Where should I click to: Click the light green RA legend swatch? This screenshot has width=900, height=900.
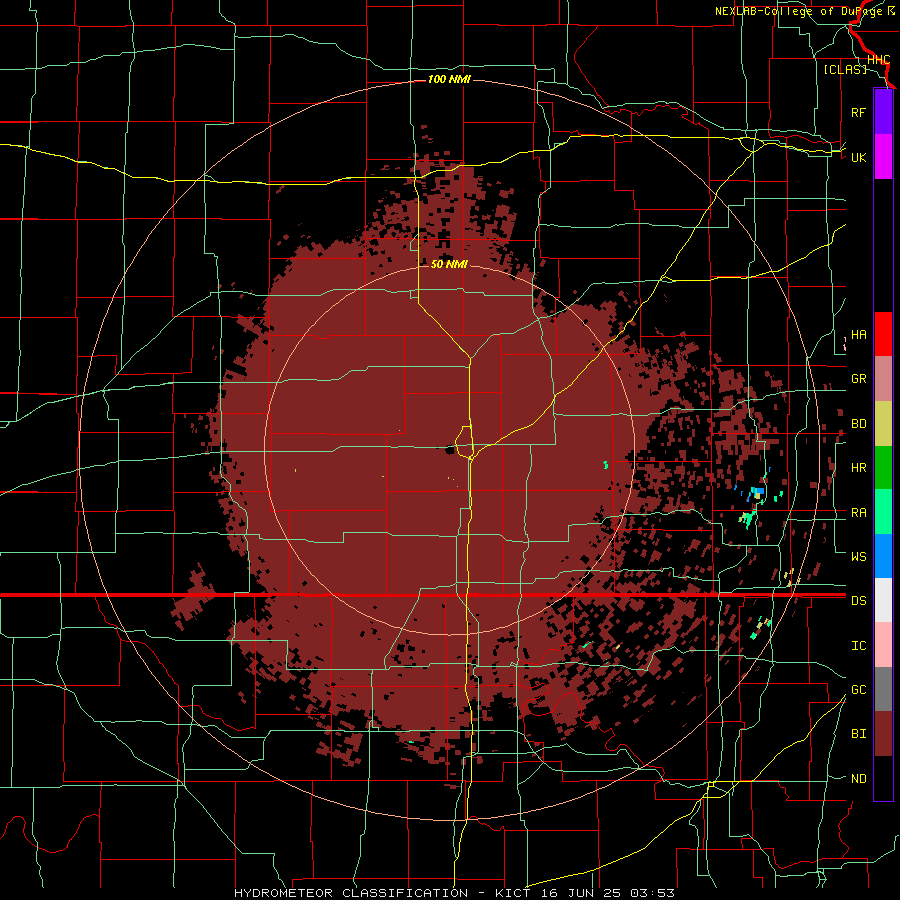[x=883, y=512]
